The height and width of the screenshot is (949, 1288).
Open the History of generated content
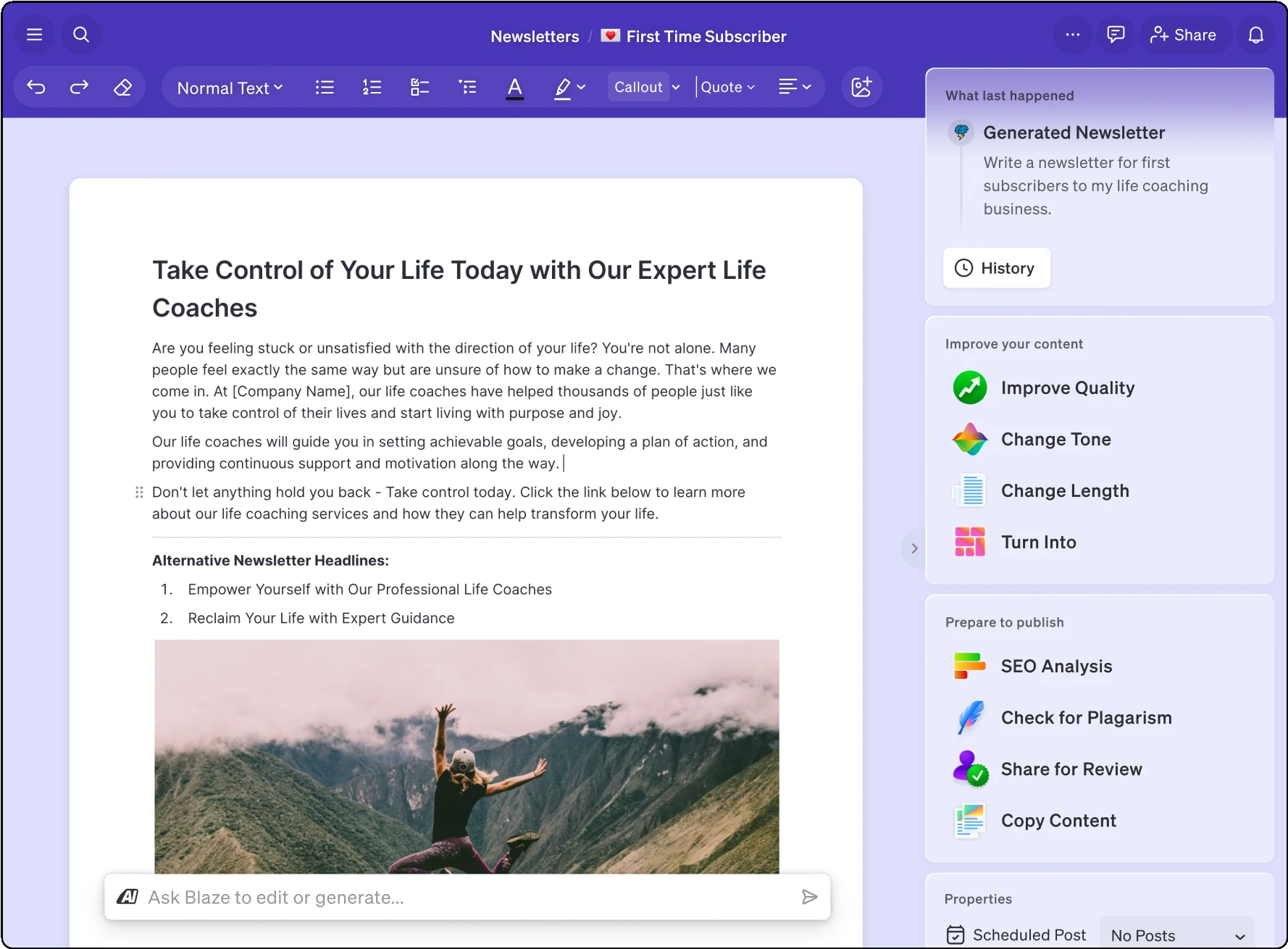coord(996,268)
